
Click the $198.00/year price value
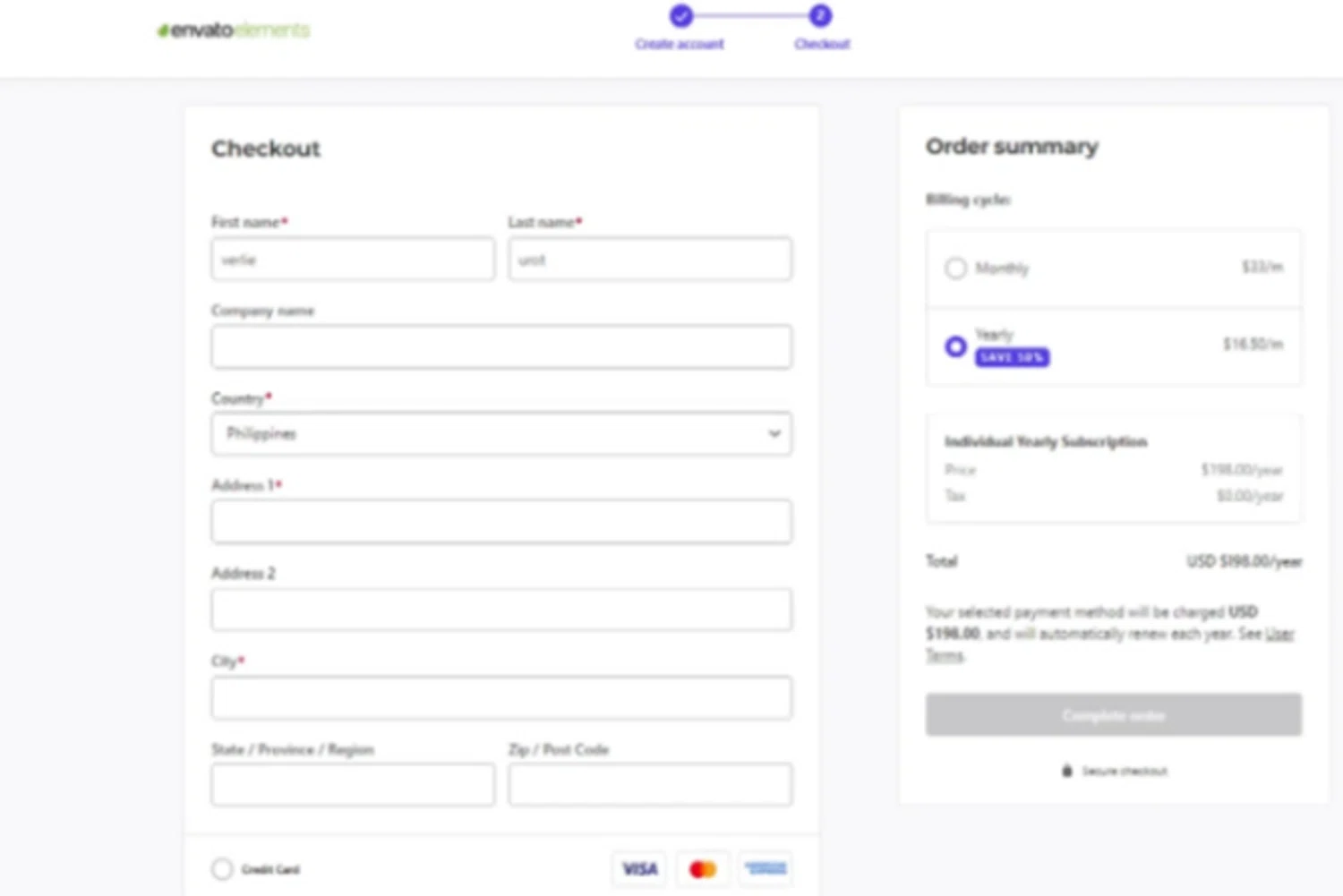pyautogui.click(x=1242, y=469)
